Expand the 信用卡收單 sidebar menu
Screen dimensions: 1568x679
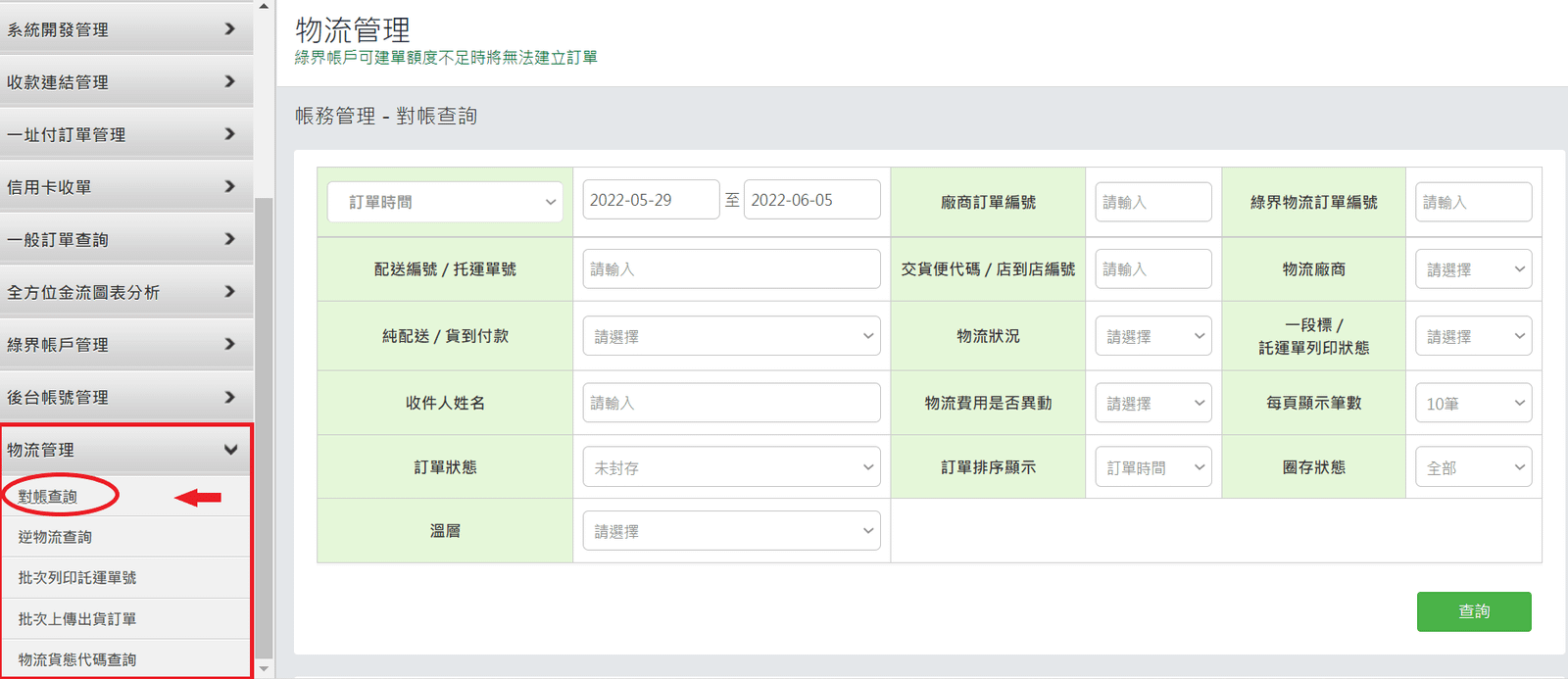126,186
